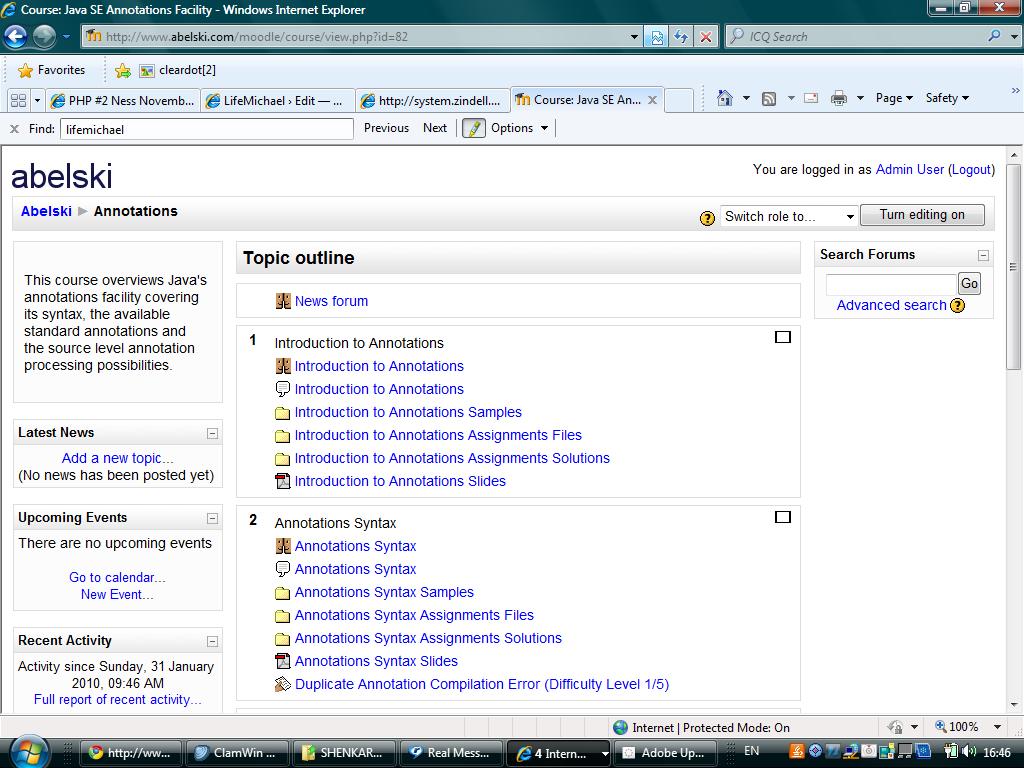Click help icon next to Advanced search
Viewport: 1024px width, 768px height.
point(957,305)
